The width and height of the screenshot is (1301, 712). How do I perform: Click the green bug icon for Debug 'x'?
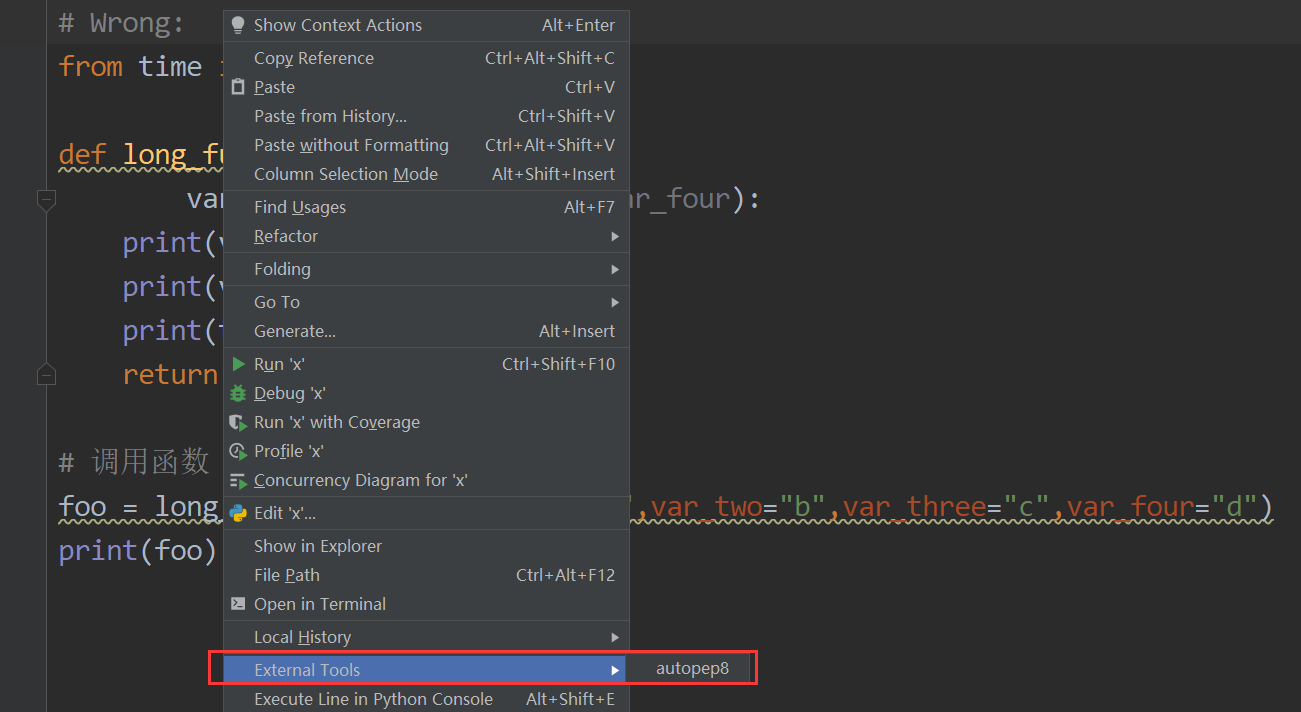pos(238,393)
